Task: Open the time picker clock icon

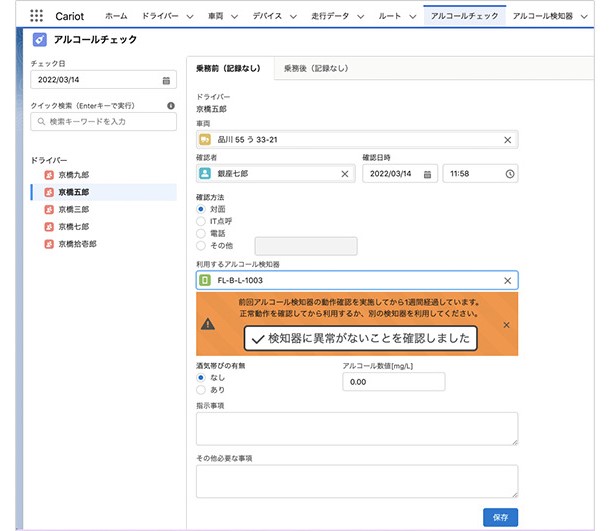Action: click(x=510, y=173)
